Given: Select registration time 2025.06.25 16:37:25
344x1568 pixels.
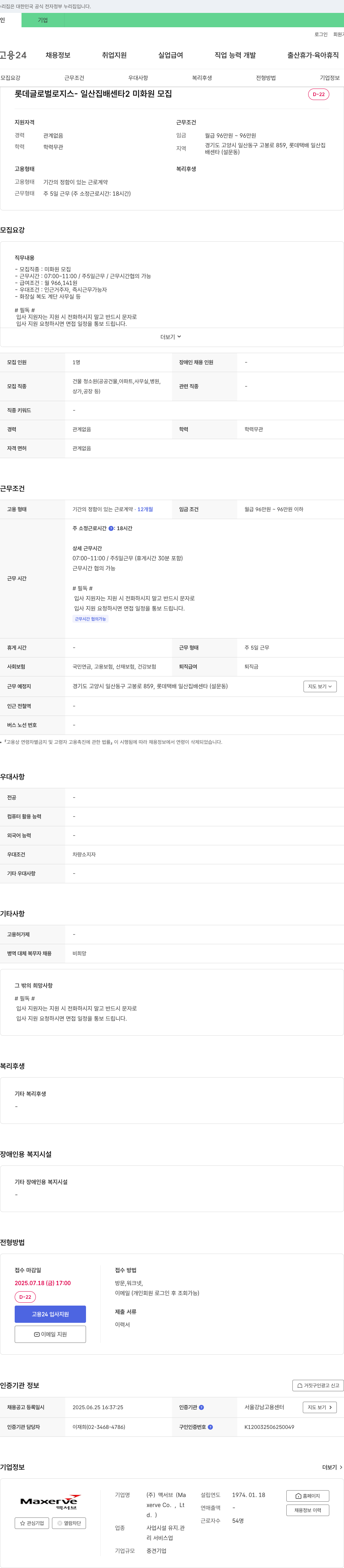Looking at the screenshot, I should [98, 1407].
